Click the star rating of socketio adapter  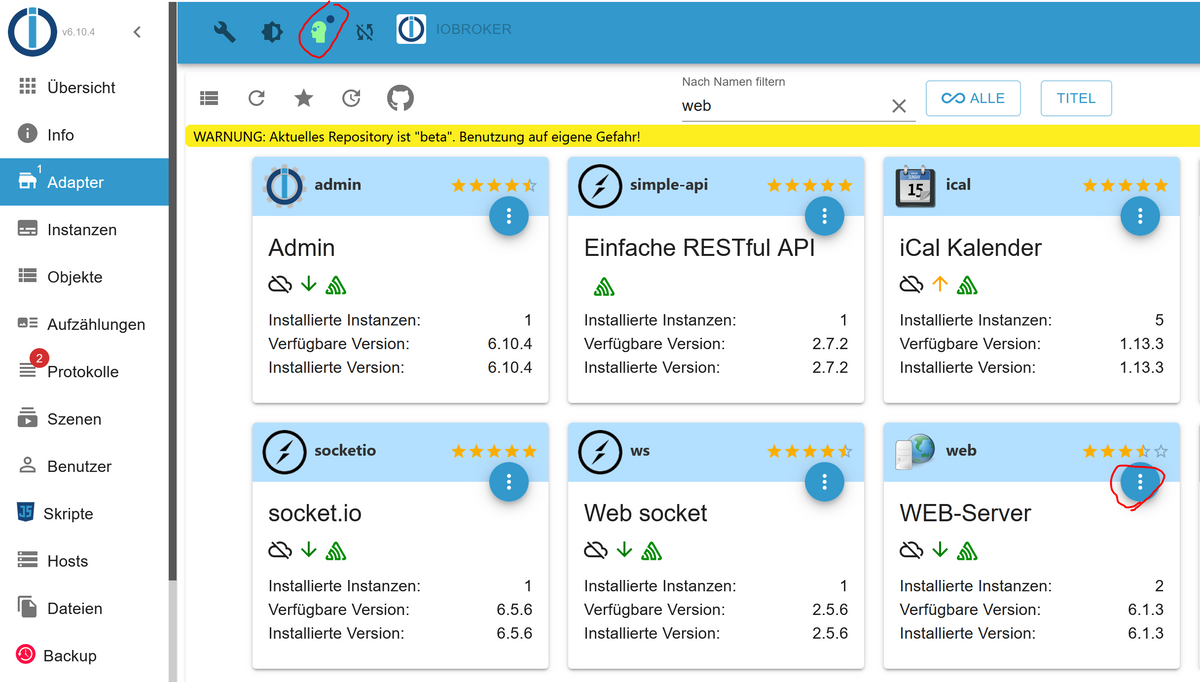[494, 451]
